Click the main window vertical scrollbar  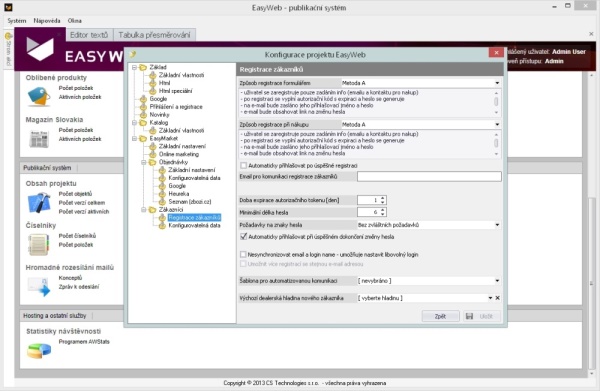(x=592, y=224)
